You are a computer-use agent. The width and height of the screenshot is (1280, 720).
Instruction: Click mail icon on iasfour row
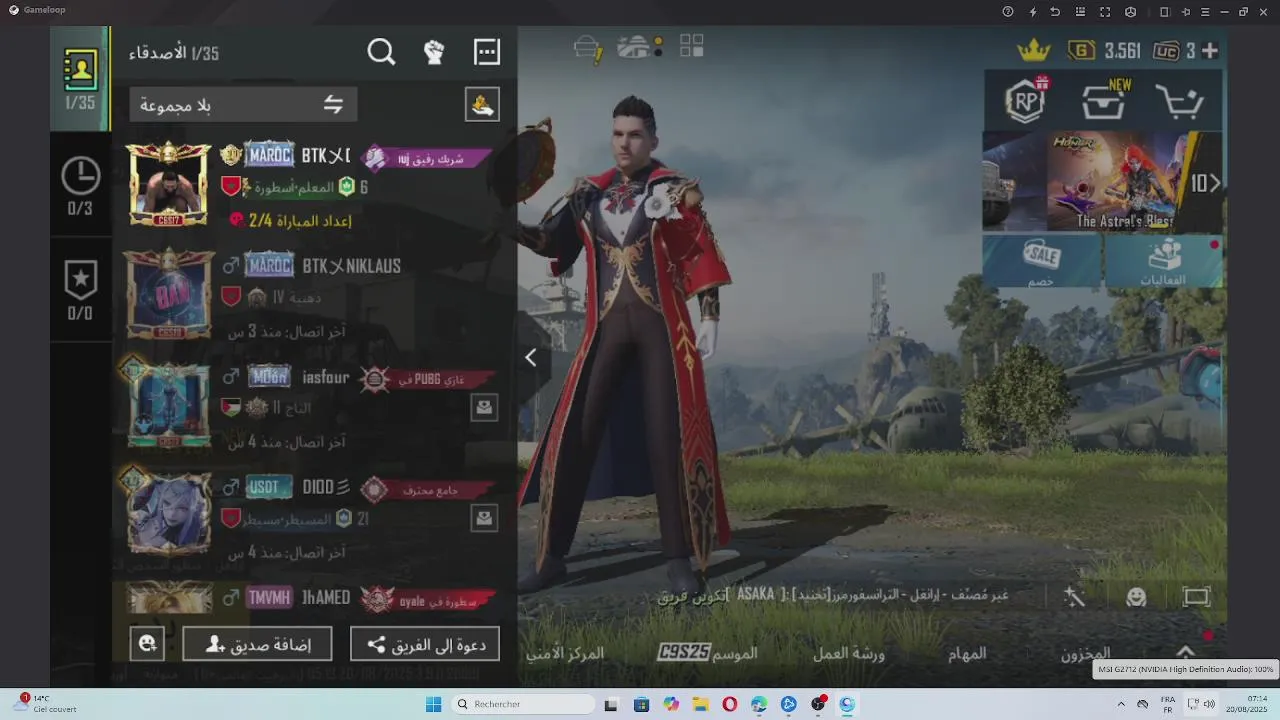click(484, 407)
